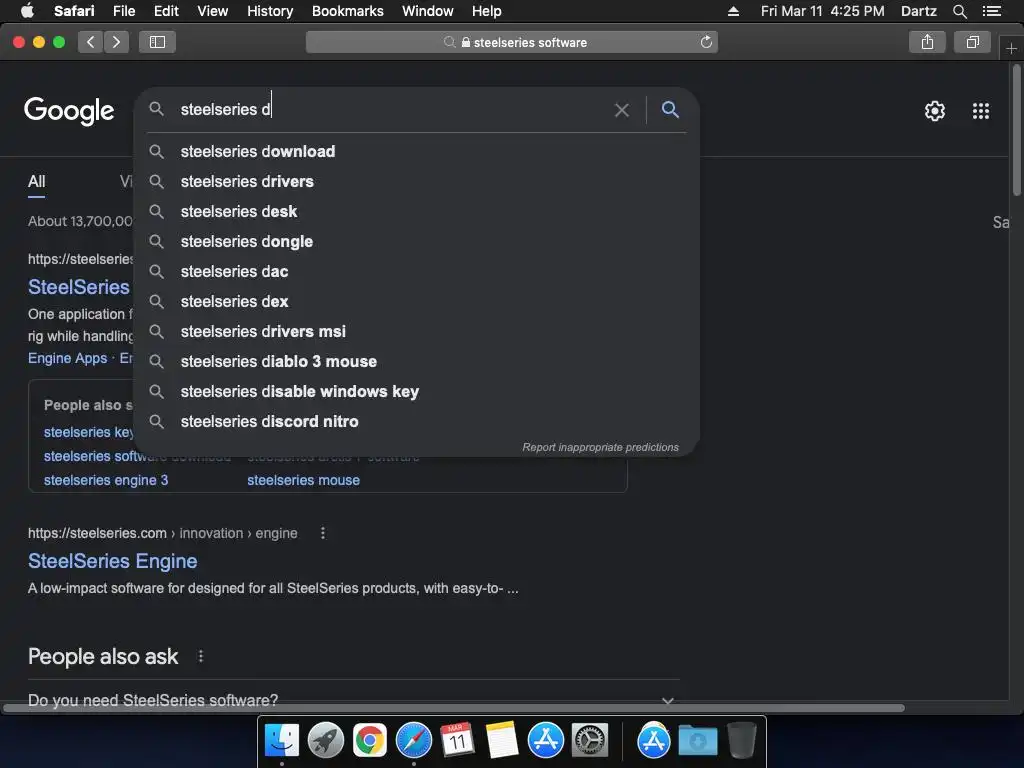The image size is (1024, 768).
Task: Open System Preferences from the dock
Action: pos(590,741)
